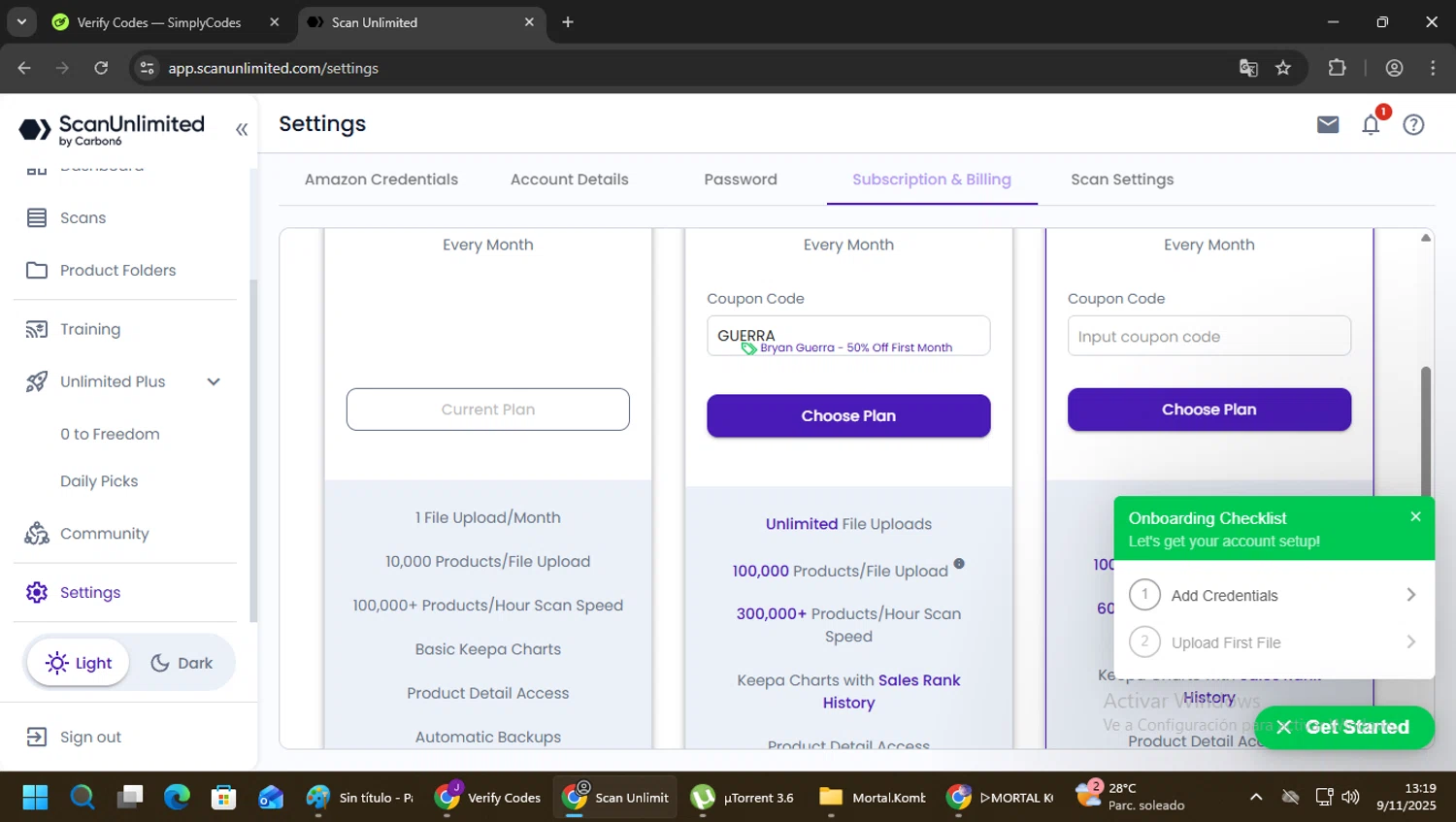This screenshot has width=1456, height=822.
Task: Click the Get Started button
Action: (x=1344, y=727)
